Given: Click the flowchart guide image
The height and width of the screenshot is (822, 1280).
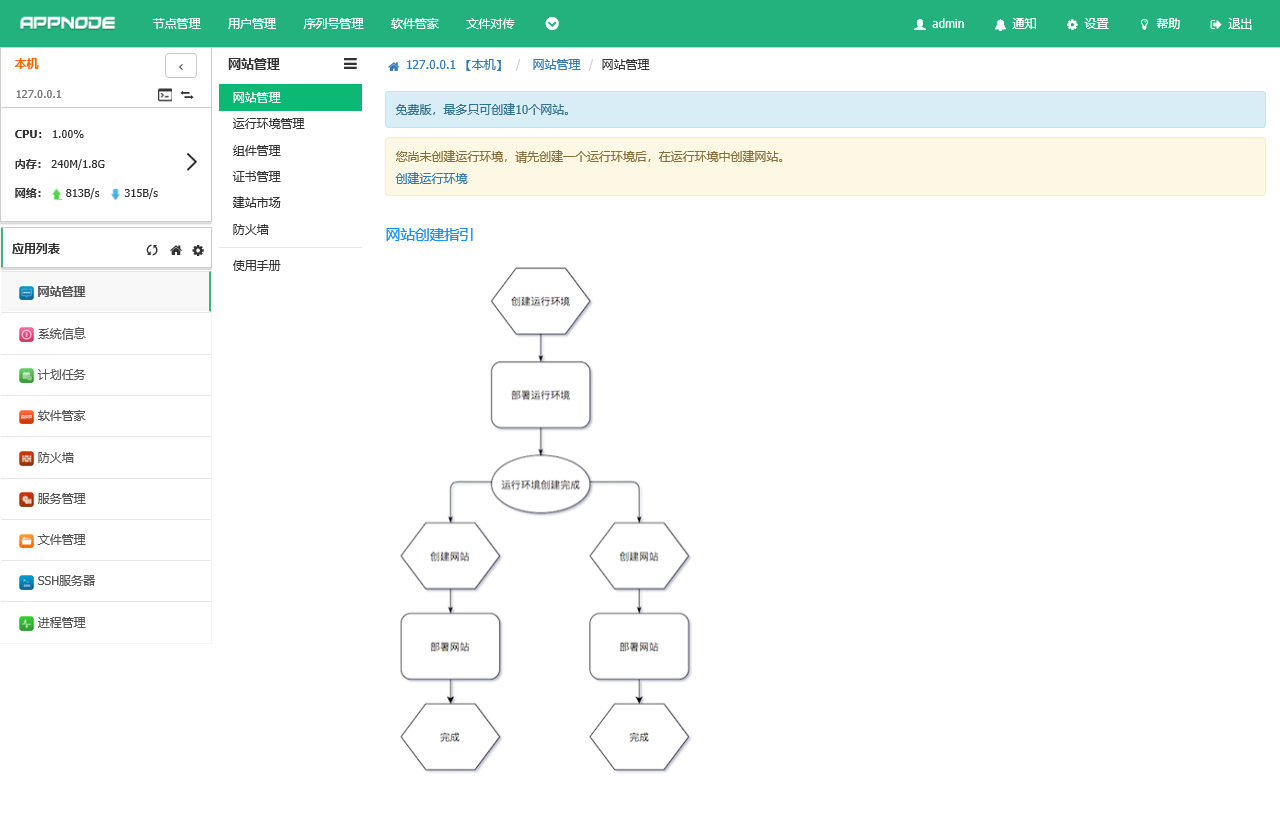Looking at the screenshot, I should point(544,519).
